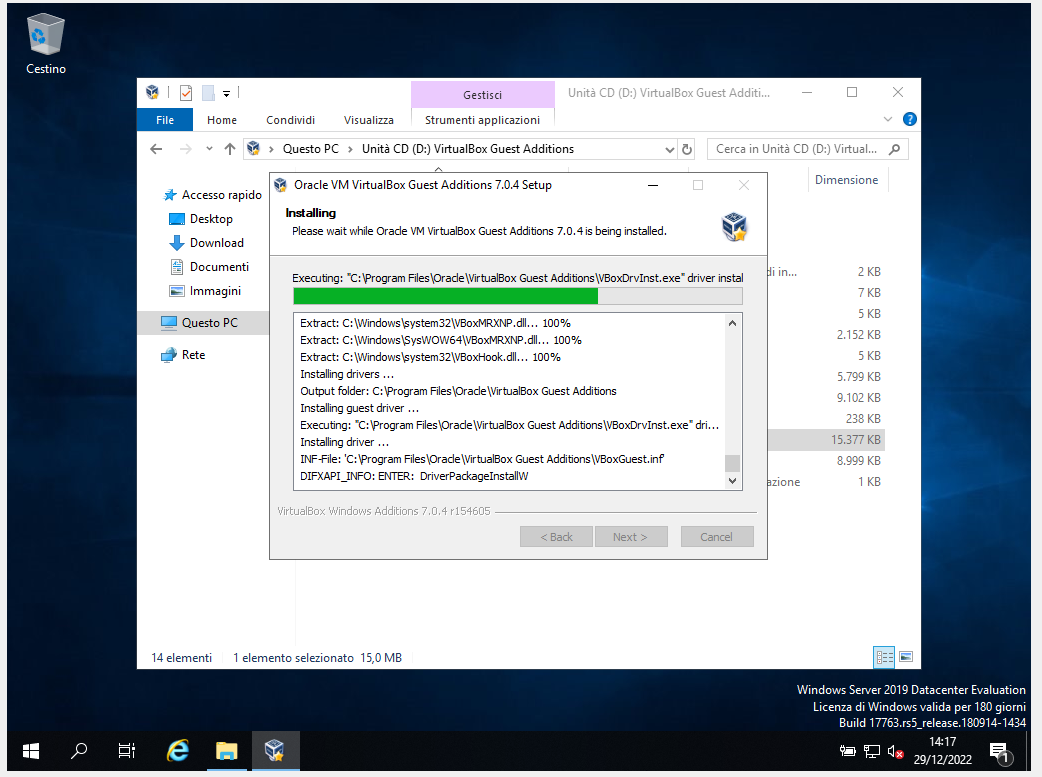Open the Cestino recycle bin icon
1042x777 pixels.
[x=45, y=44]
